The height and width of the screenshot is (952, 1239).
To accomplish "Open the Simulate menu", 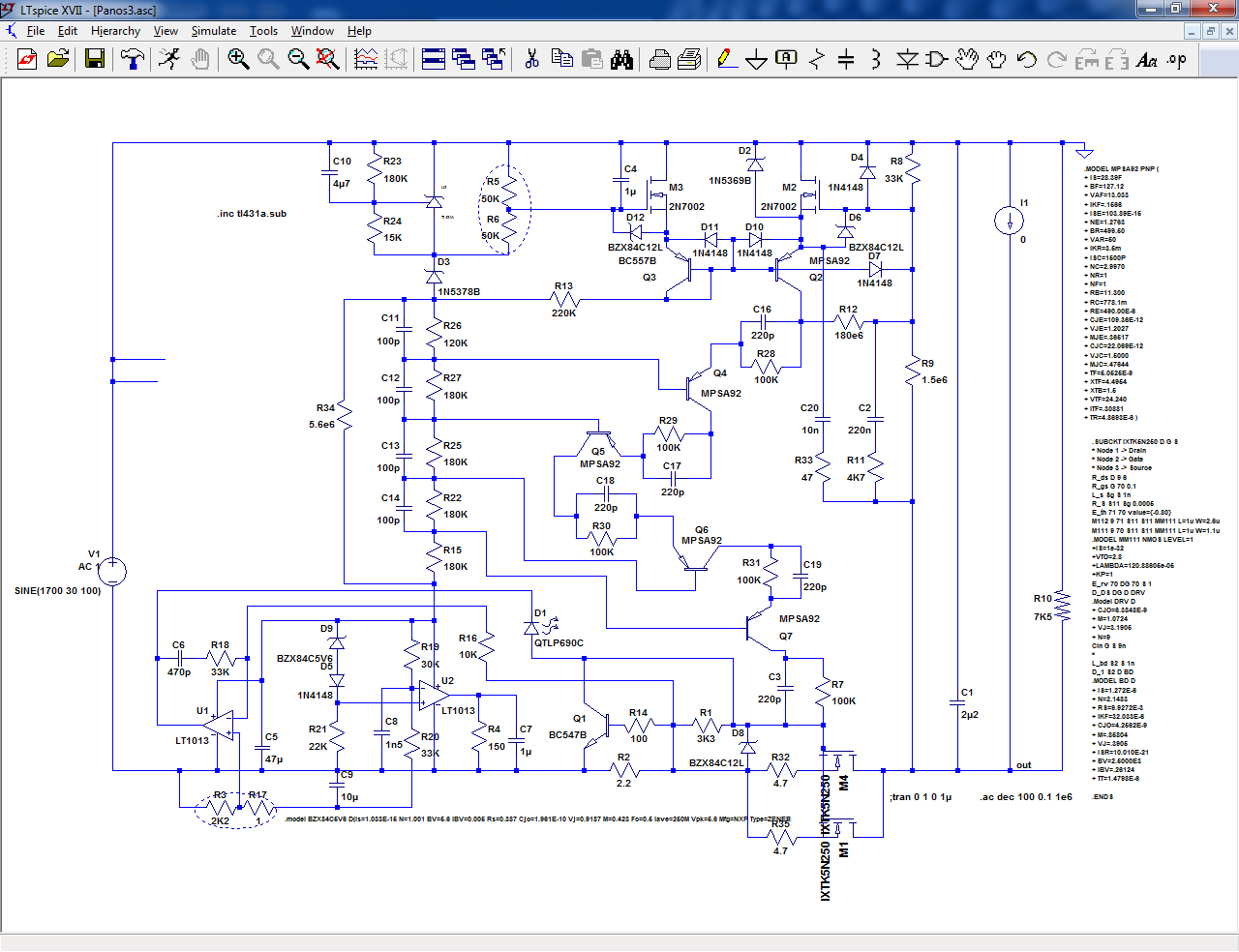I will 214,31.
